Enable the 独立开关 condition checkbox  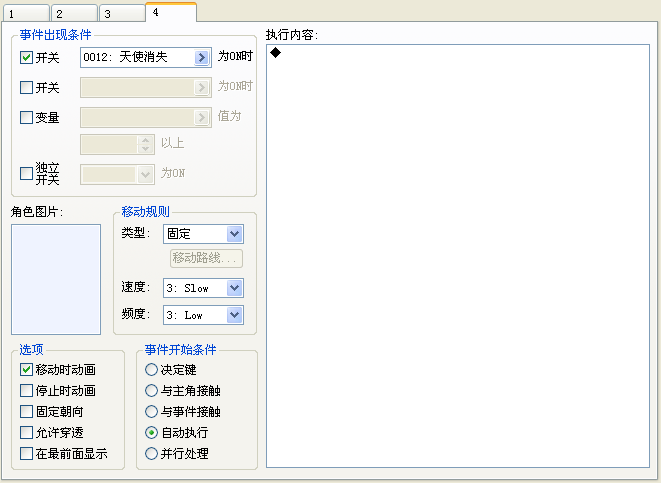[26, 173]
